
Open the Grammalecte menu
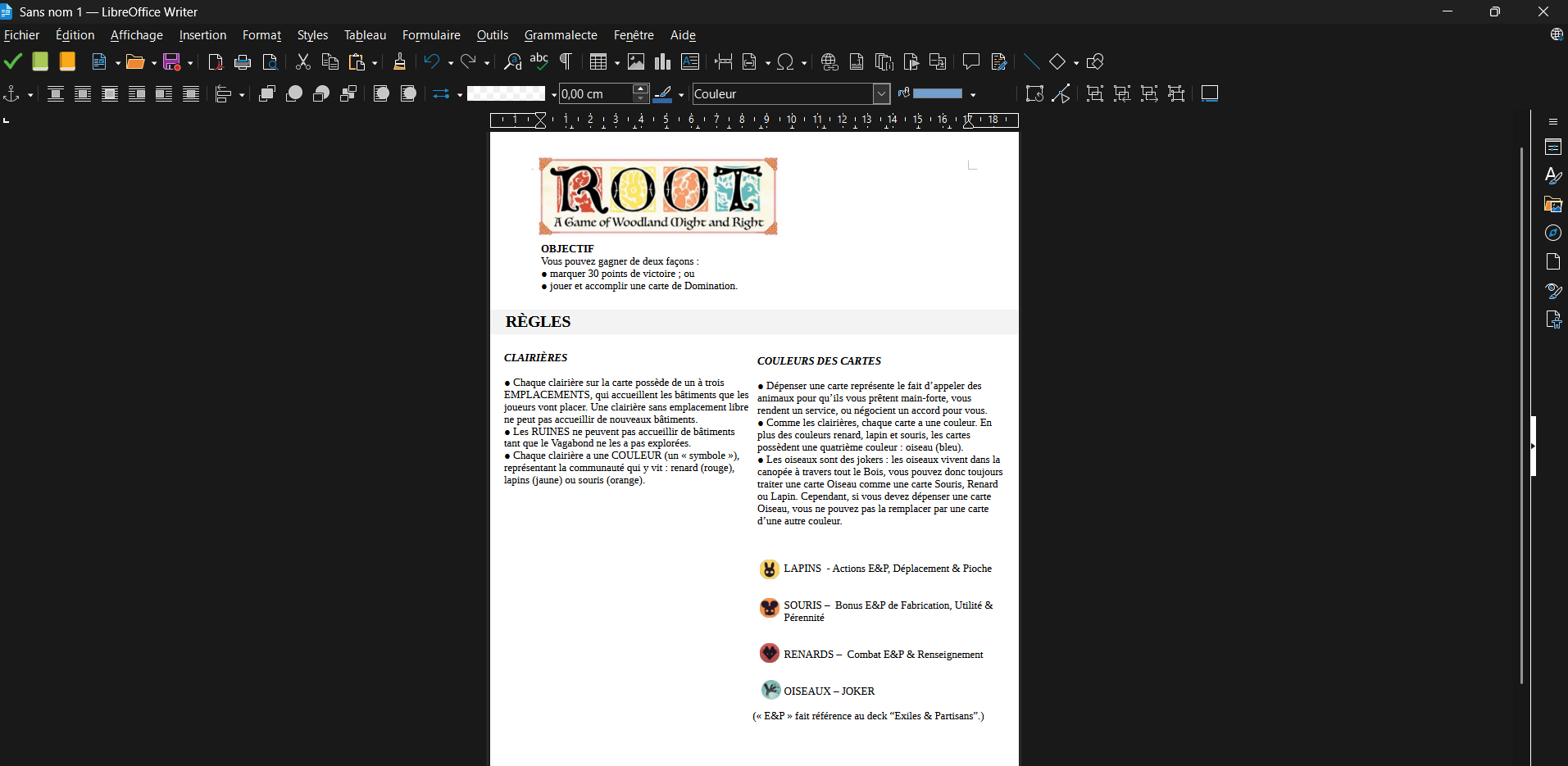click(x=561, y=35)
